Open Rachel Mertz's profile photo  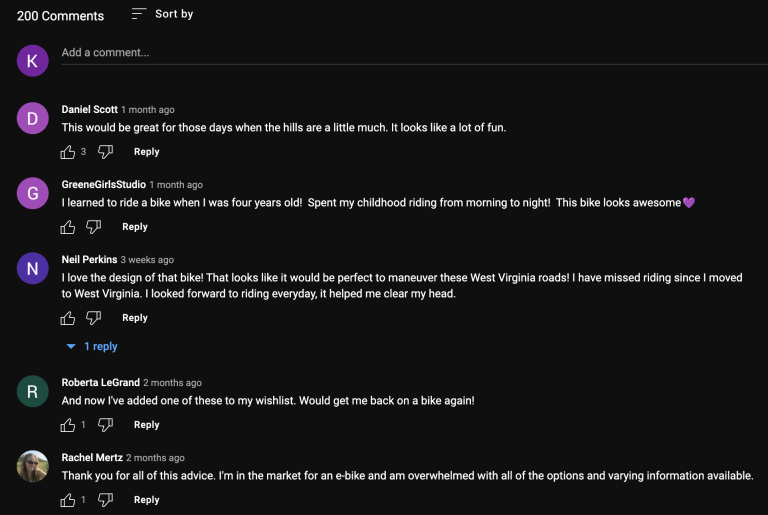click(x=33, y=466)
